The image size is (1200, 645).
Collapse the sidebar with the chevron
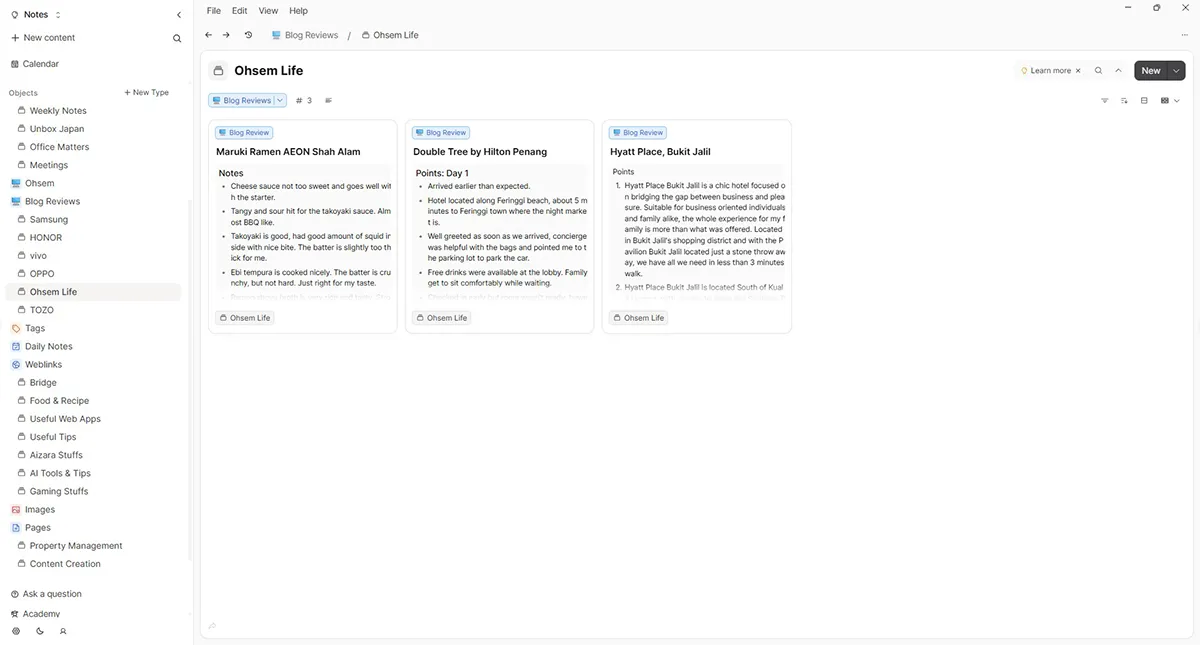(x=179, y=15)
